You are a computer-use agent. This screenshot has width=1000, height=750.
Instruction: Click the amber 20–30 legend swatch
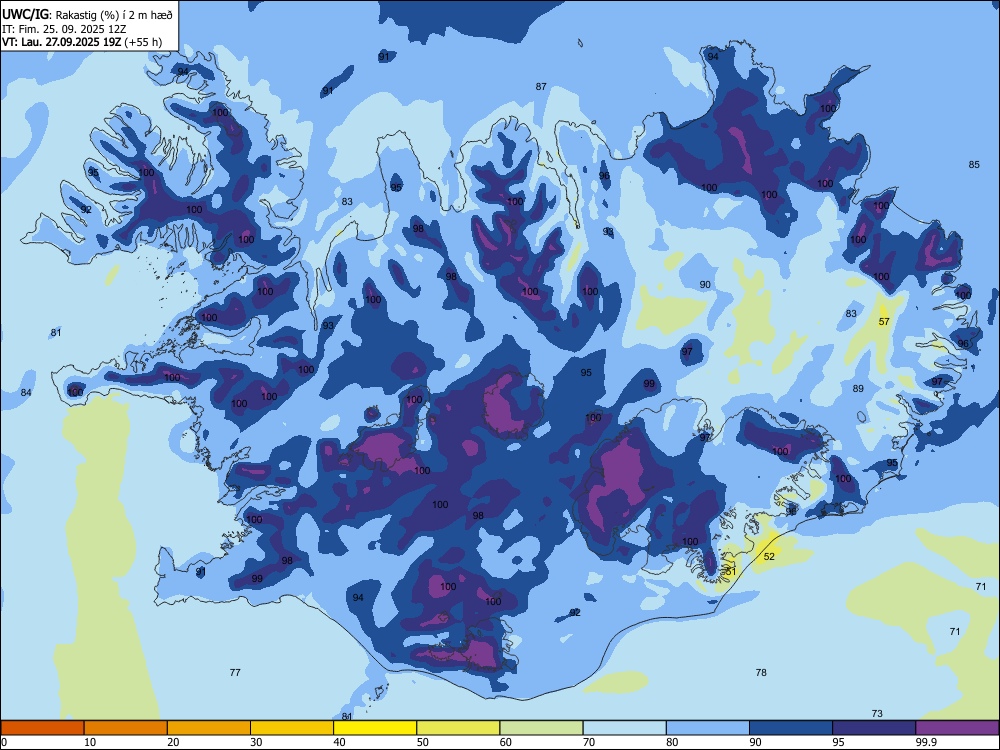click(x=209, y=728)
